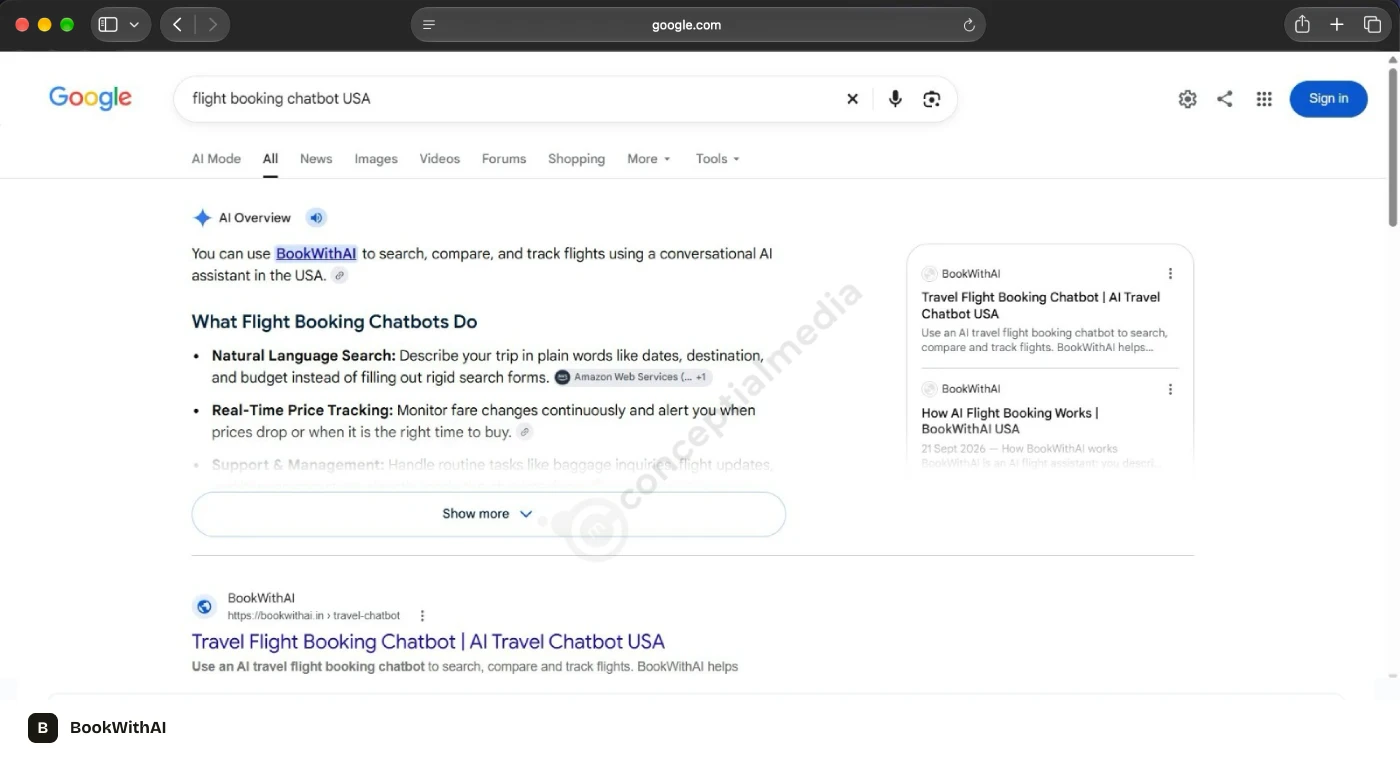This screenshot has height=760, width=1400.
Task: Open the Videos tab
Action: [x=440, y=158]
